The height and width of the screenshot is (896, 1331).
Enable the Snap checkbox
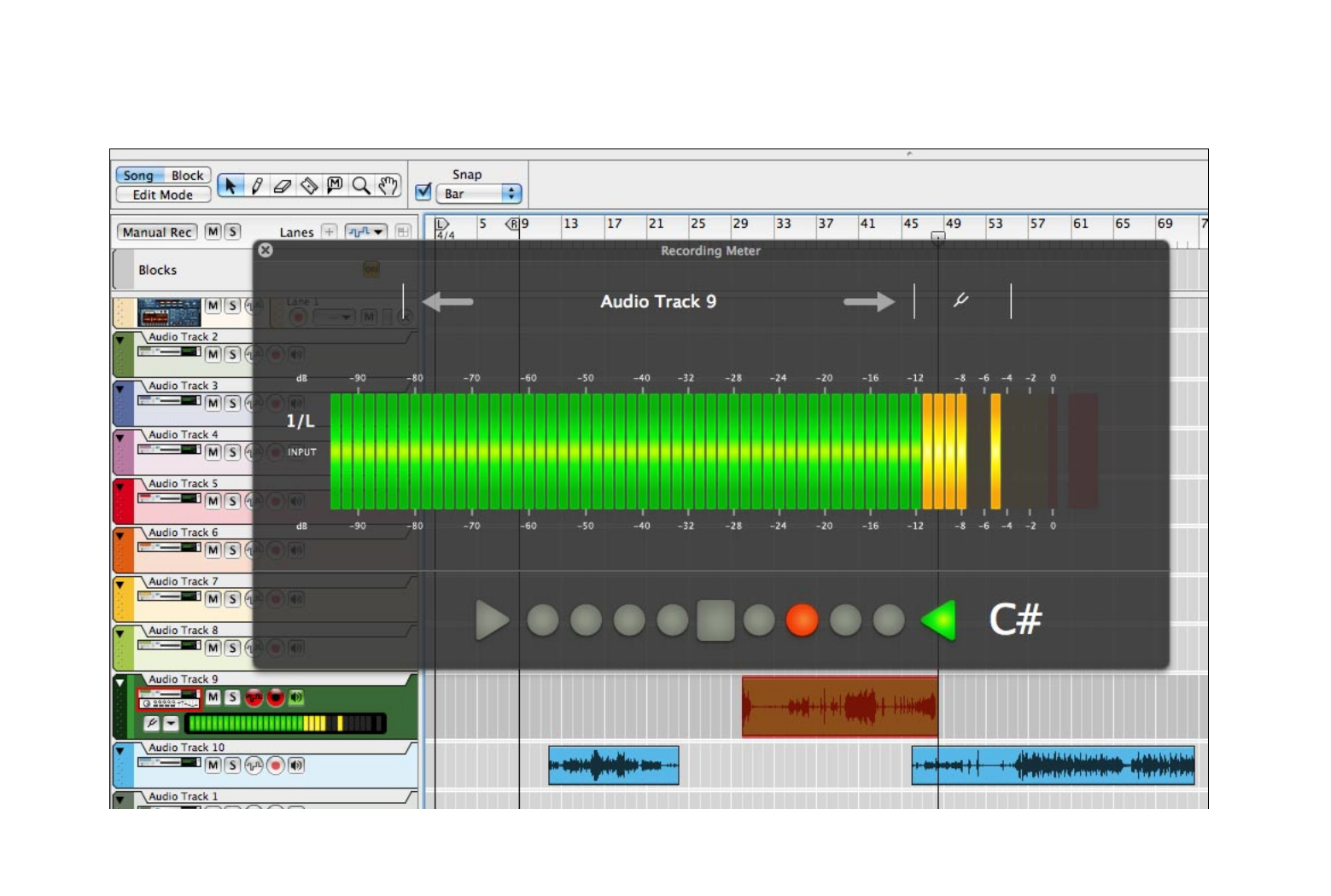click(423, 191)
